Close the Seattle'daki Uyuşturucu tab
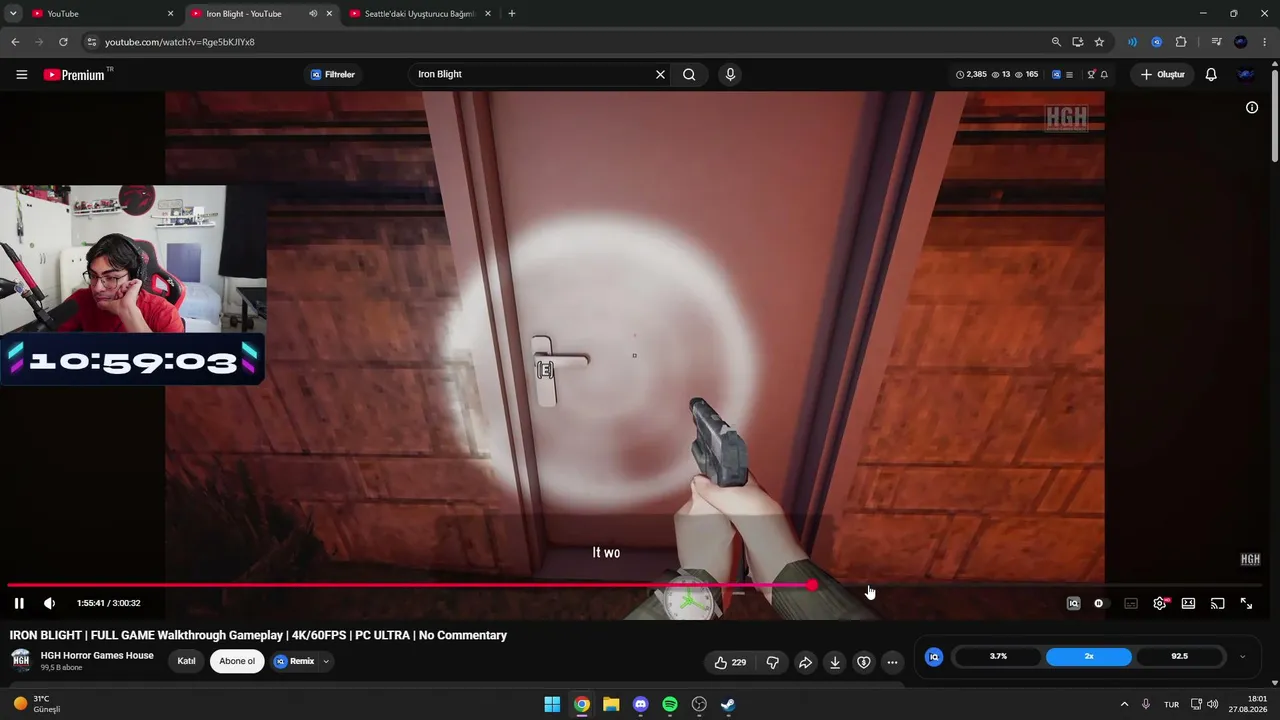The image size is (1280, 720). tap(490, 14)
